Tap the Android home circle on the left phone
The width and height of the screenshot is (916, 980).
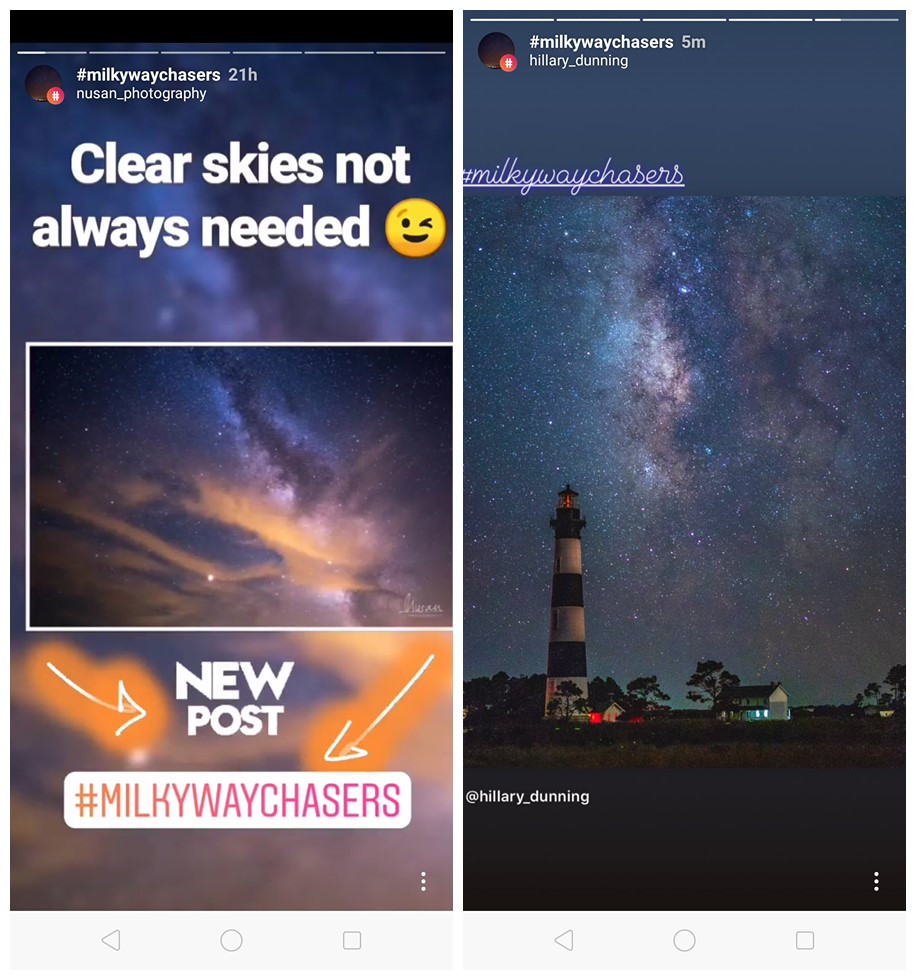click(231, 940)
